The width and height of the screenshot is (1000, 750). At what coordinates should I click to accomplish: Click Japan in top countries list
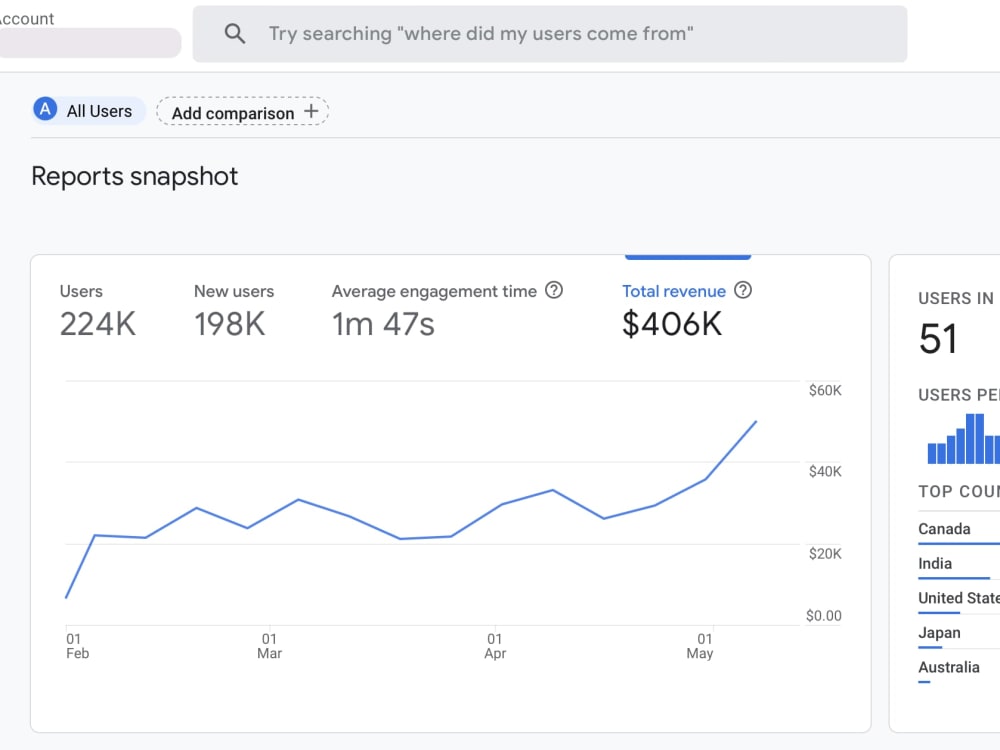[939, 633]
